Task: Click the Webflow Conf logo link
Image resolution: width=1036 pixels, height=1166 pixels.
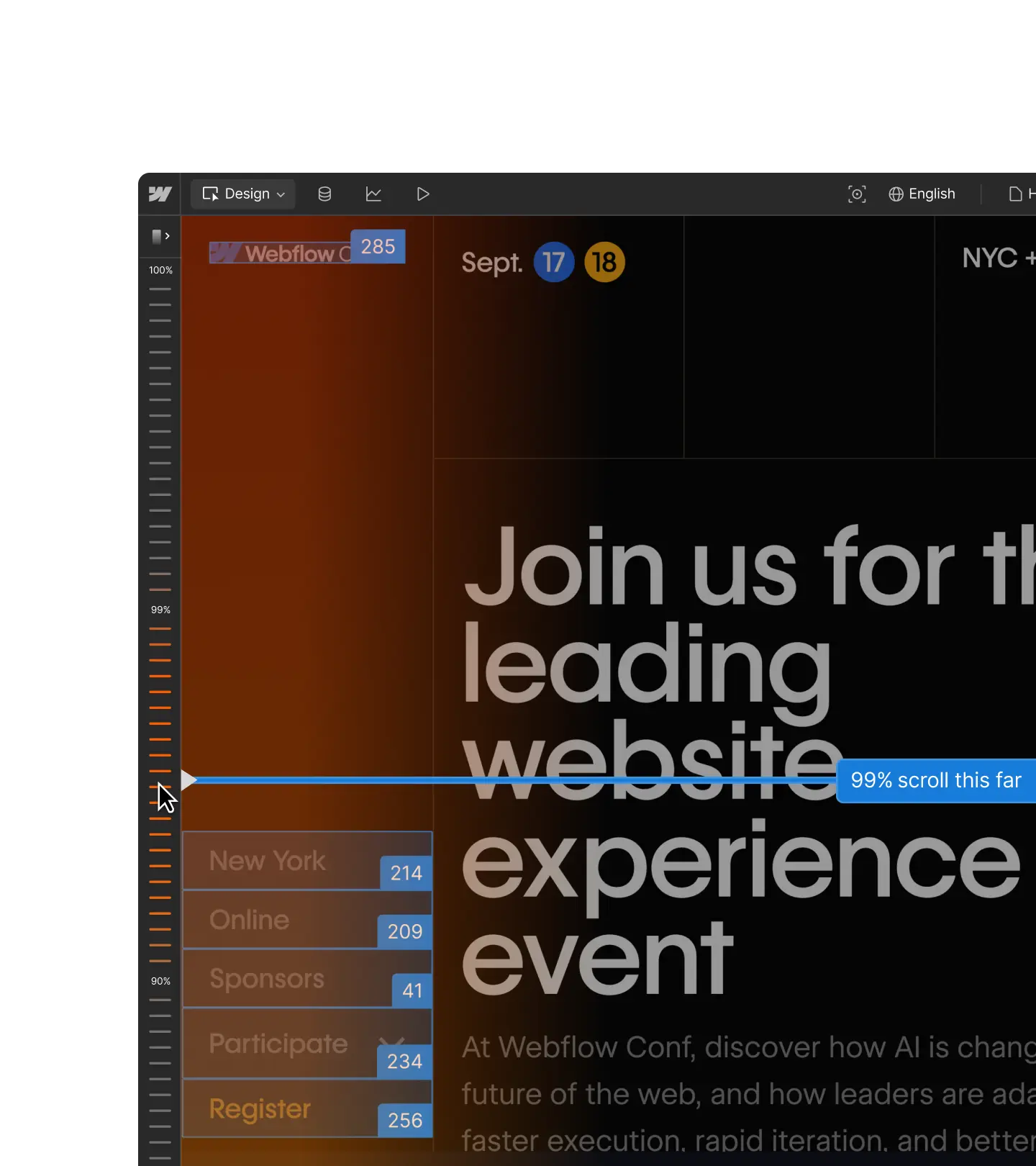Action: point(281,253)
